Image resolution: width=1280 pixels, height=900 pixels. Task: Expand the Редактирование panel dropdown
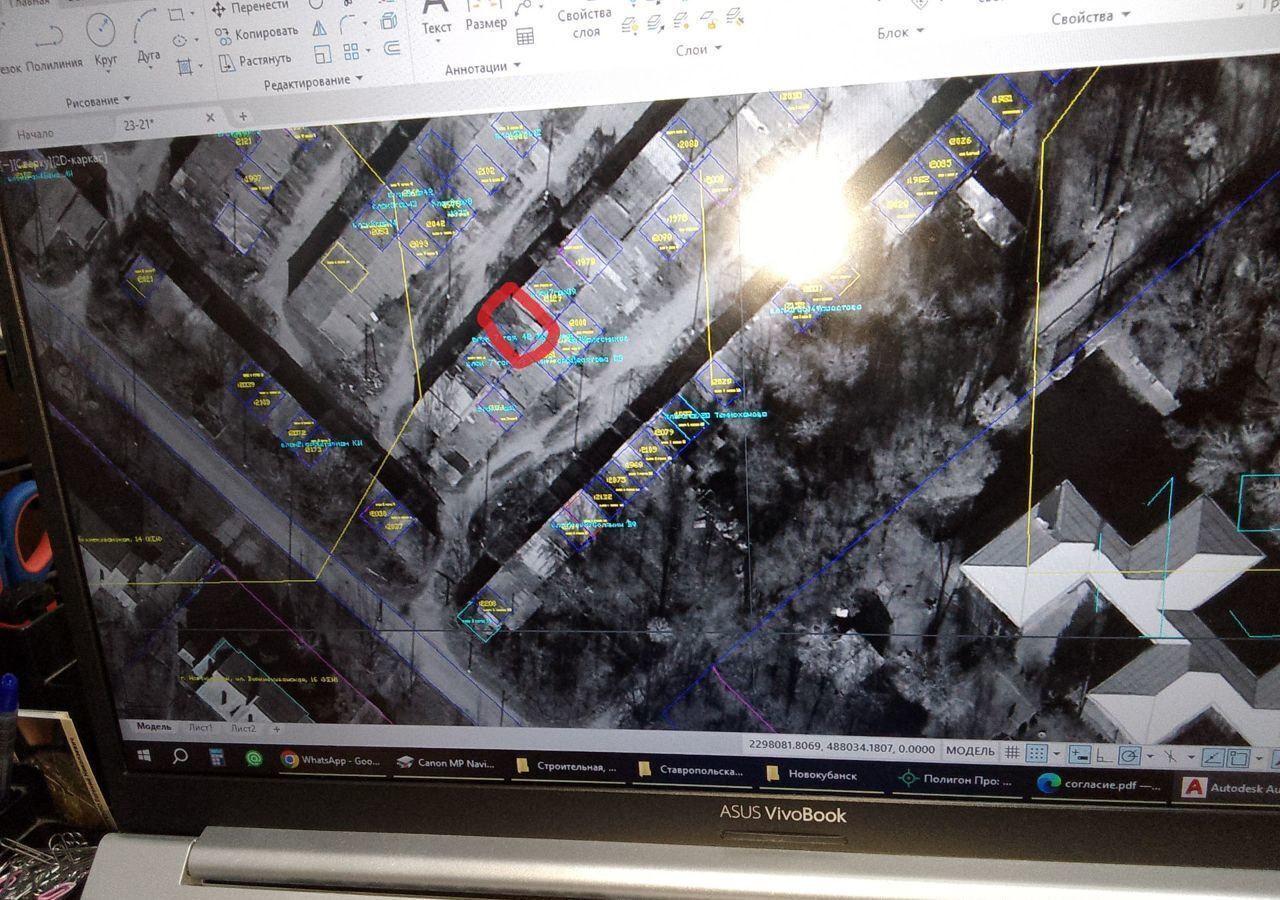pos(314,81)
